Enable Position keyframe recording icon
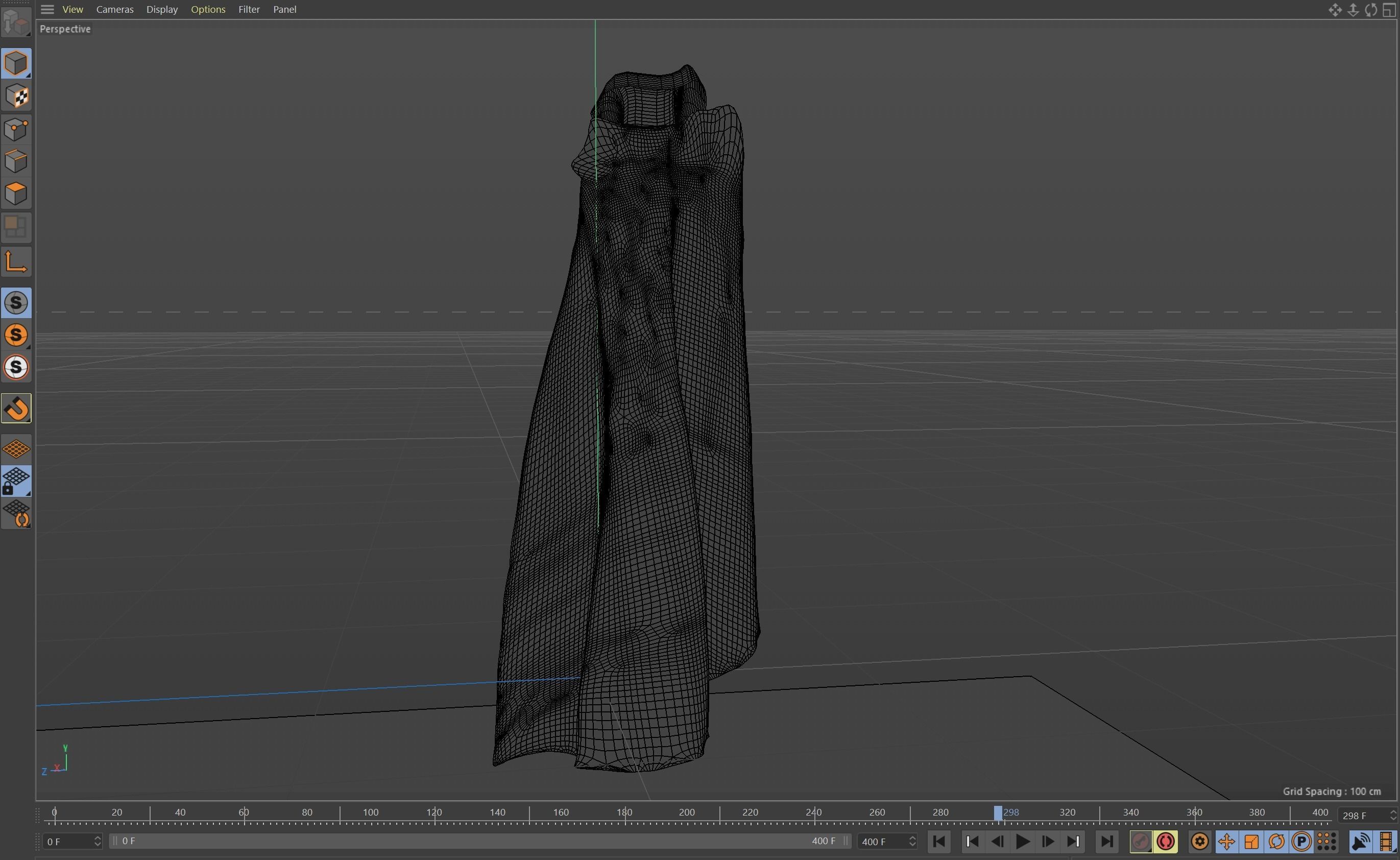 [1227, 841]
